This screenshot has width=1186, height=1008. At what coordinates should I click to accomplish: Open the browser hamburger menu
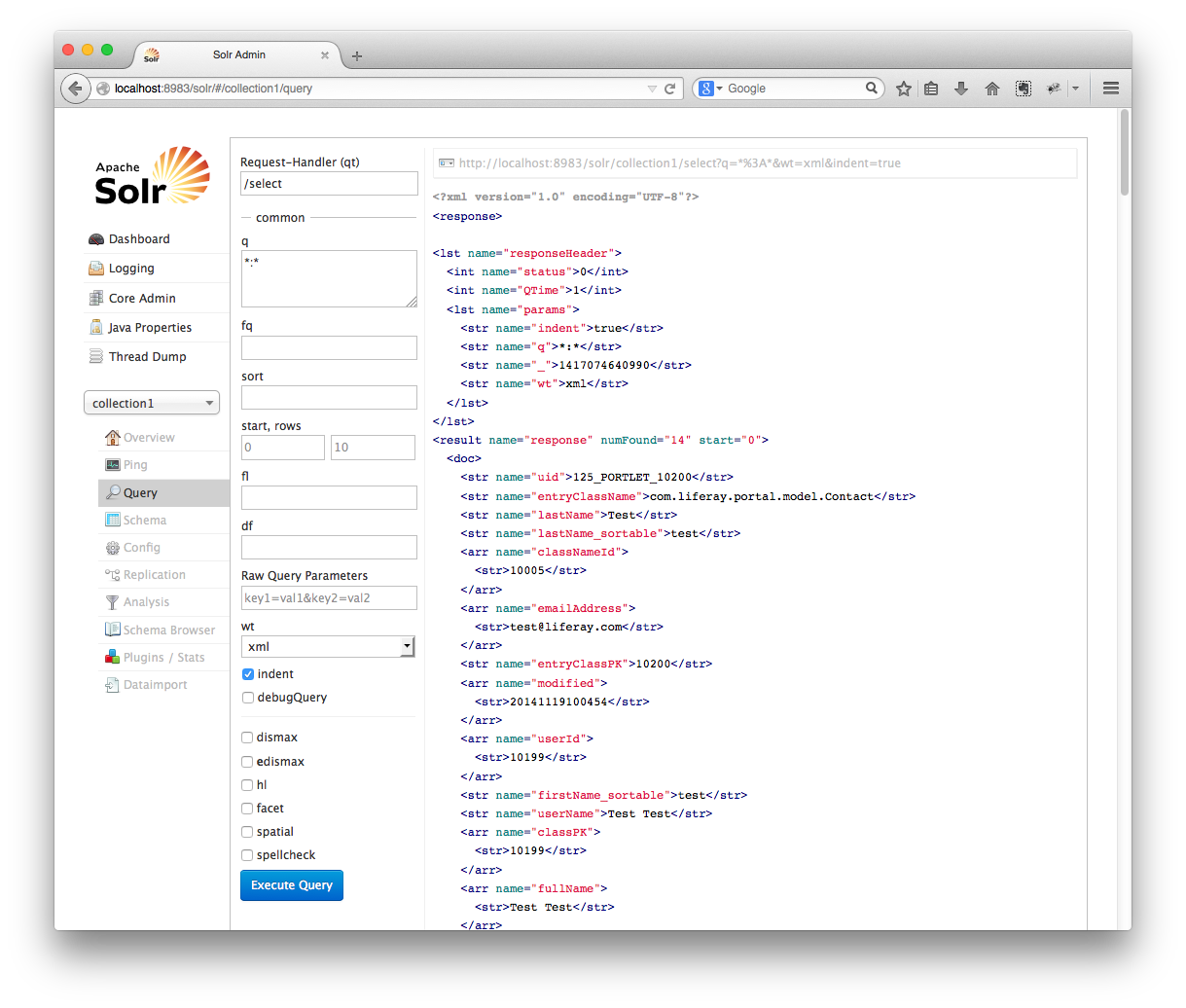pos(1111,89)
